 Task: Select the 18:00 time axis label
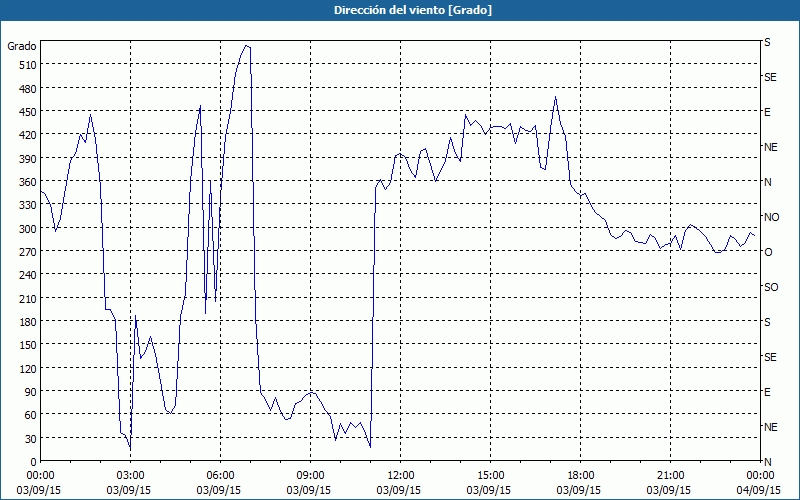coord(580,475)
